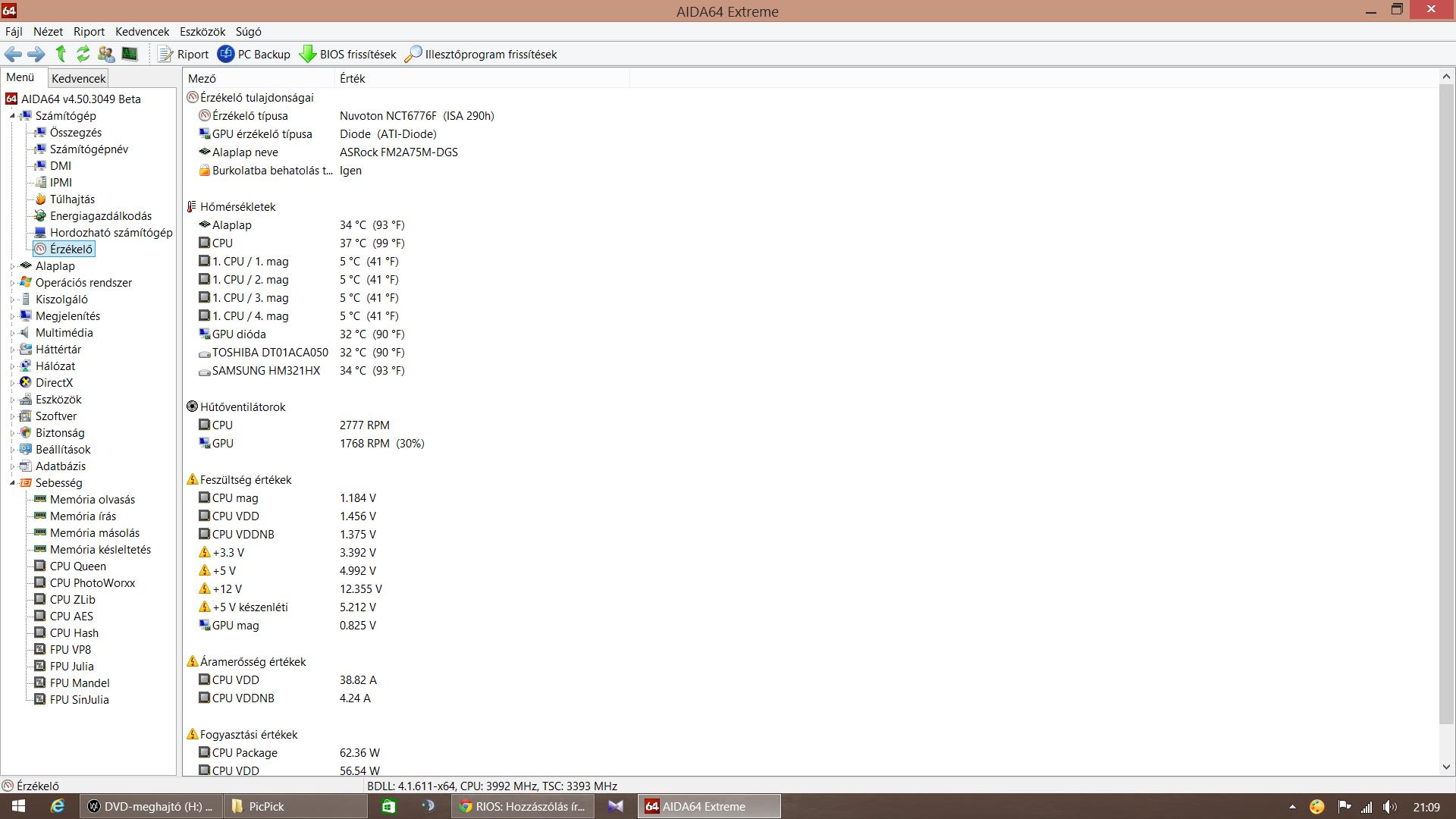Select FPU Julia benchmark
The width and height of the screenshot is (1456, 819).
(x=72, y=667)
